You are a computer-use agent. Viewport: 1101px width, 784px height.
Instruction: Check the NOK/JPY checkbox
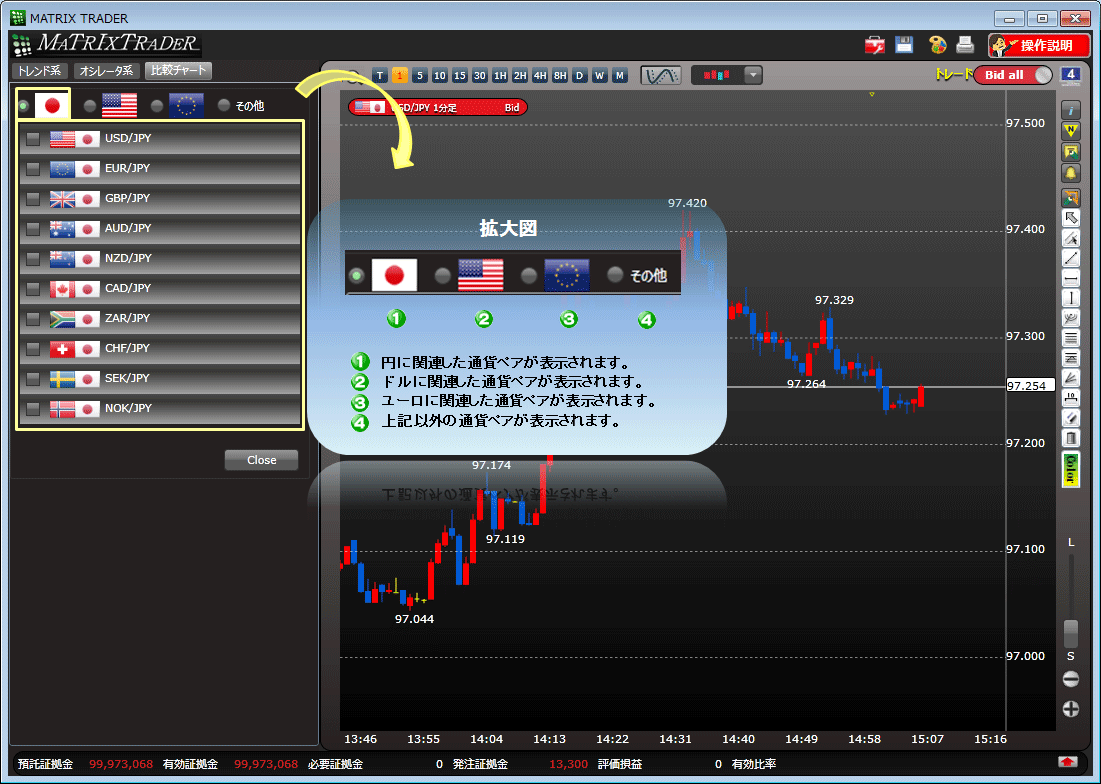[32, 409]
